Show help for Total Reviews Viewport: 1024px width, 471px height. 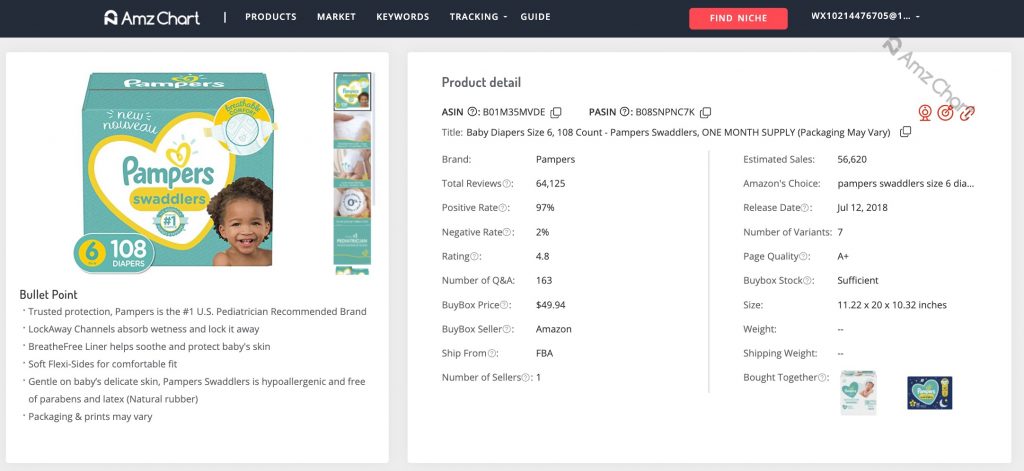coord(506,184)
